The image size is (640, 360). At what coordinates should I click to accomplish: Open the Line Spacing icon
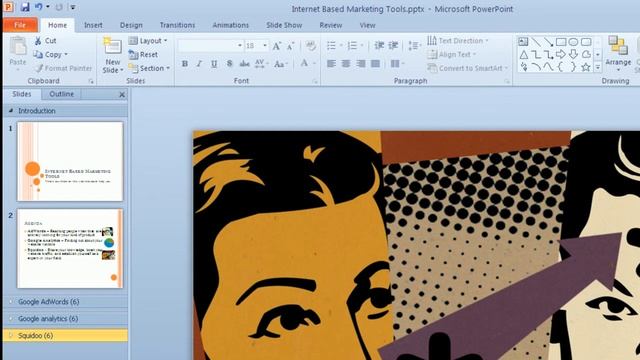pos(414,45)
